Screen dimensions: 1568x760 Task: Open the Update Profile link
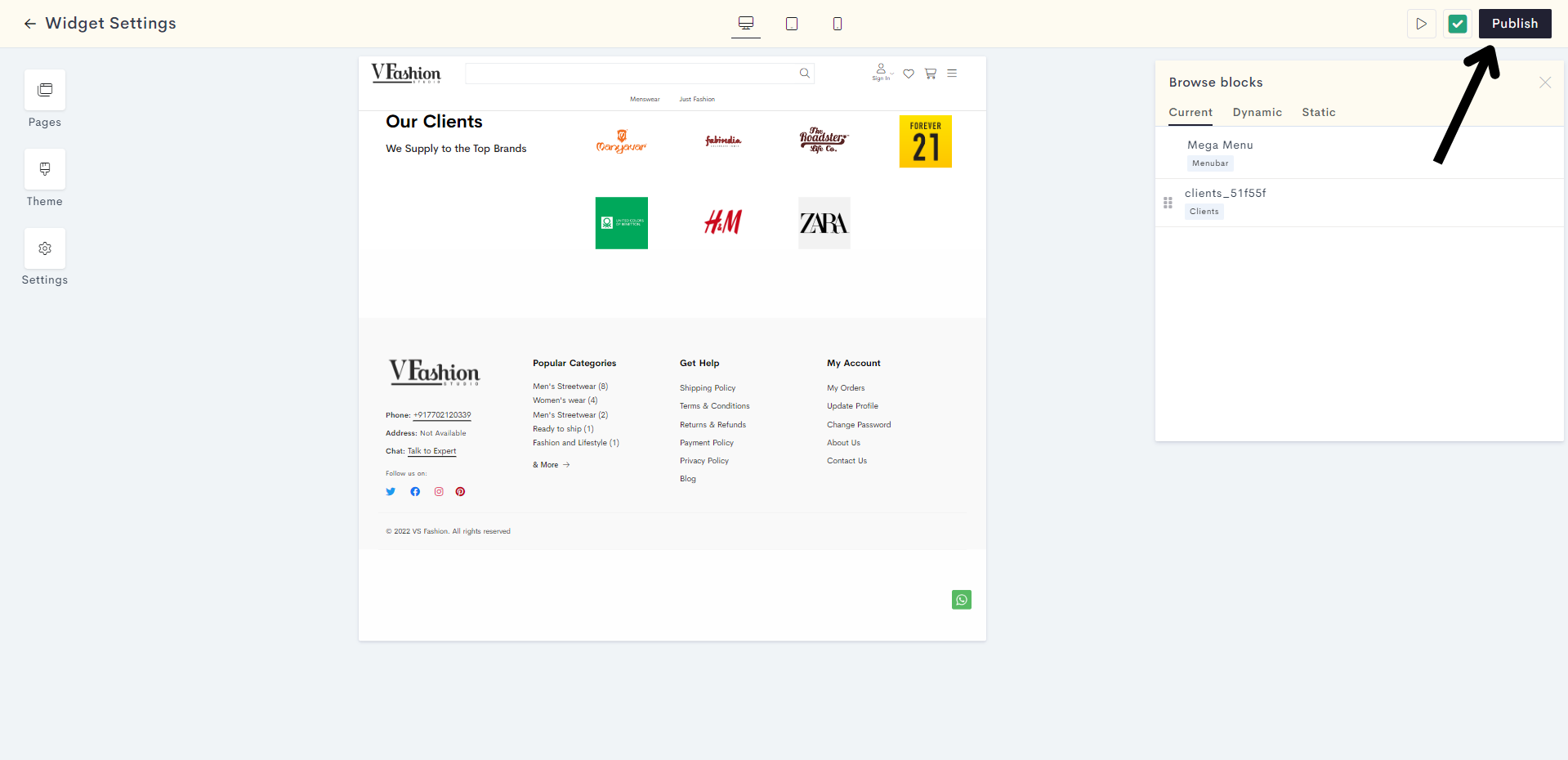[x=853, y=406]
